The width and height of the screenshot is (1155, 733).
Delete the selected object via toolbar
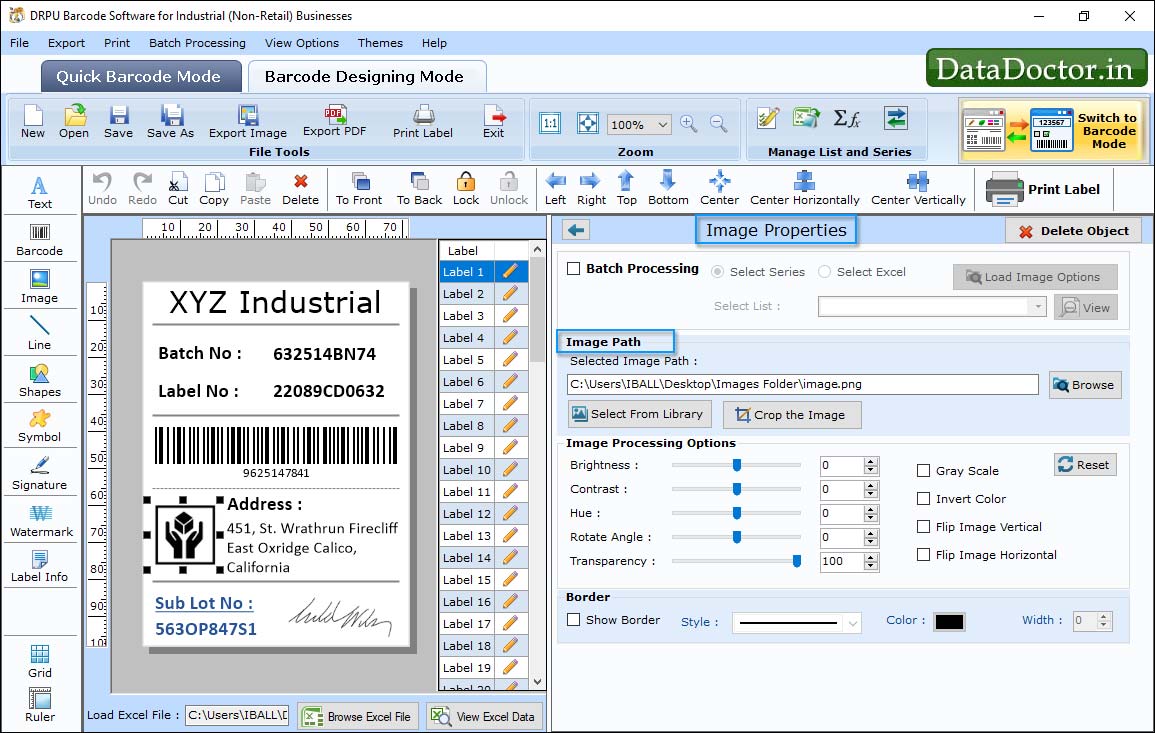pyautogui.click(x=301, y=189)
